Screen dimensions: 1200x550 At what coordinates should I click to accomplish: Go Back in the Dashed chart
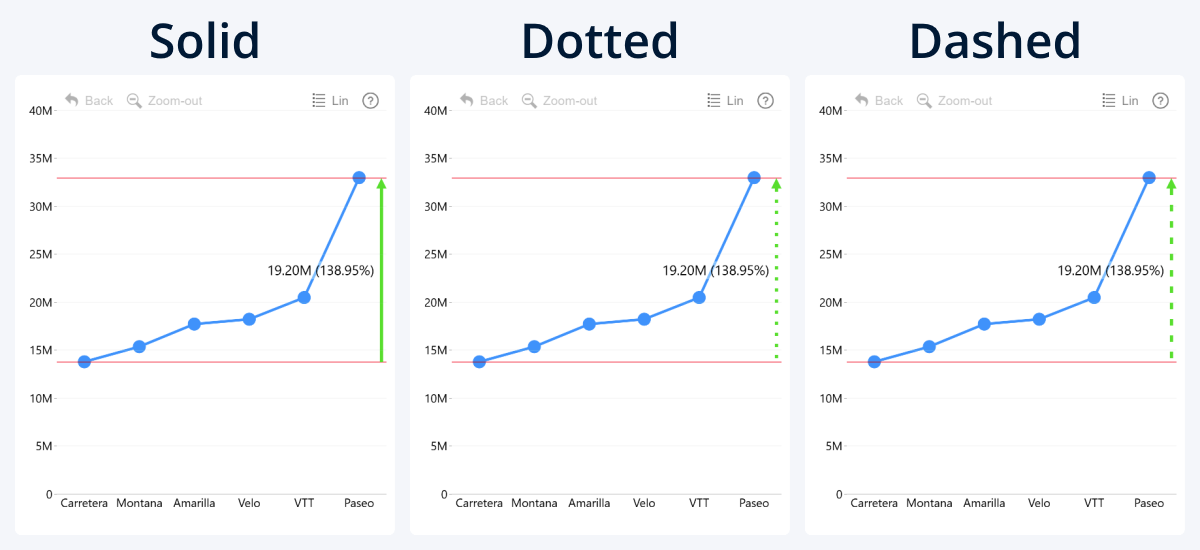pyautogui.click(x=862, y=100)
